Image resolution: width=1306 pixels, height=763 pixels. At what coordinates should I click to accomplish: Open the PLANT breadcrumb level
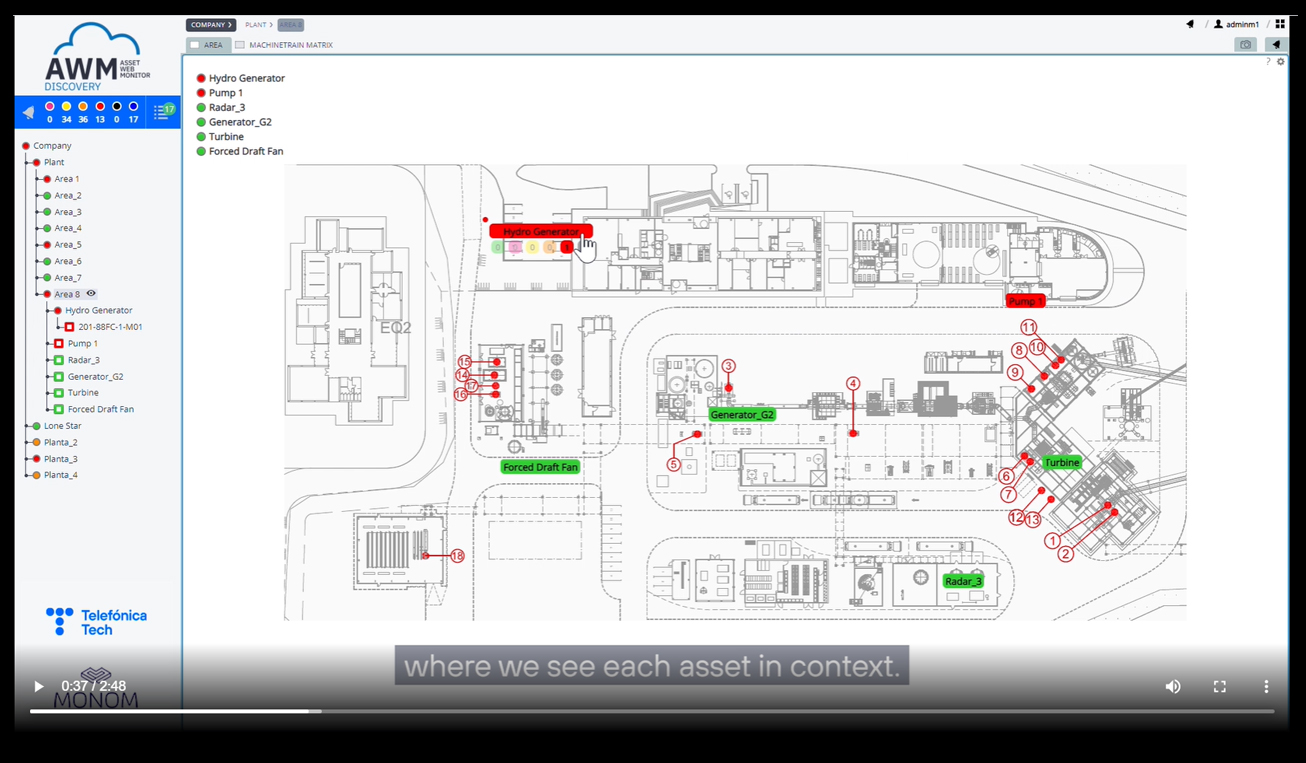(256, 25)
